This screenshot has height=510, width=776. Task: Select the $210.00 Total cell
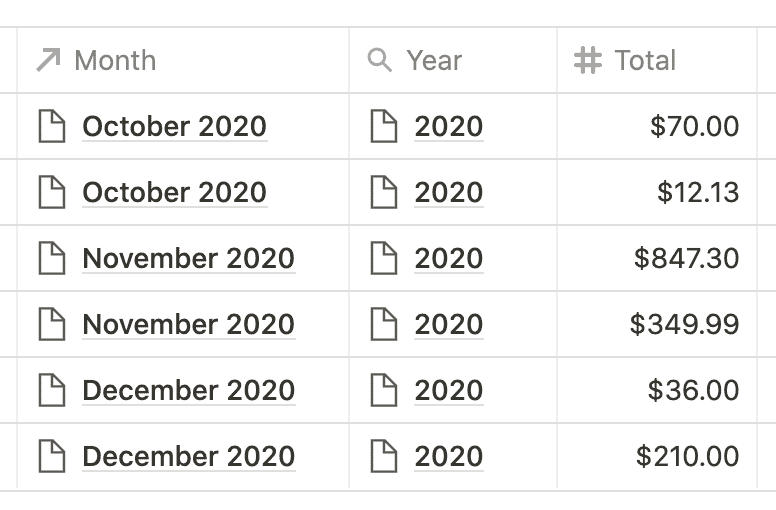click(657, 456)
